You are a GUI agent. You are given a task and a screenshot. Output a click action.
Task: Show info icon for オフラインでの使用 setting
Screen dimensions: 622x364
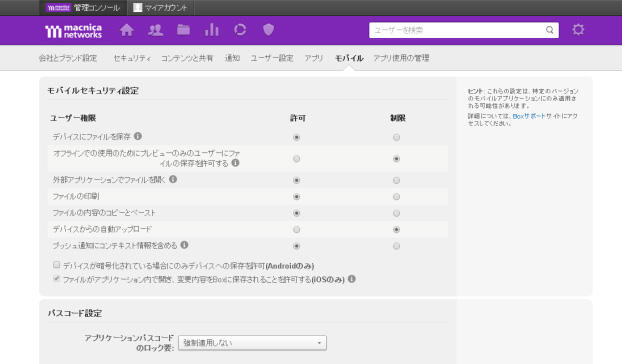235,163
